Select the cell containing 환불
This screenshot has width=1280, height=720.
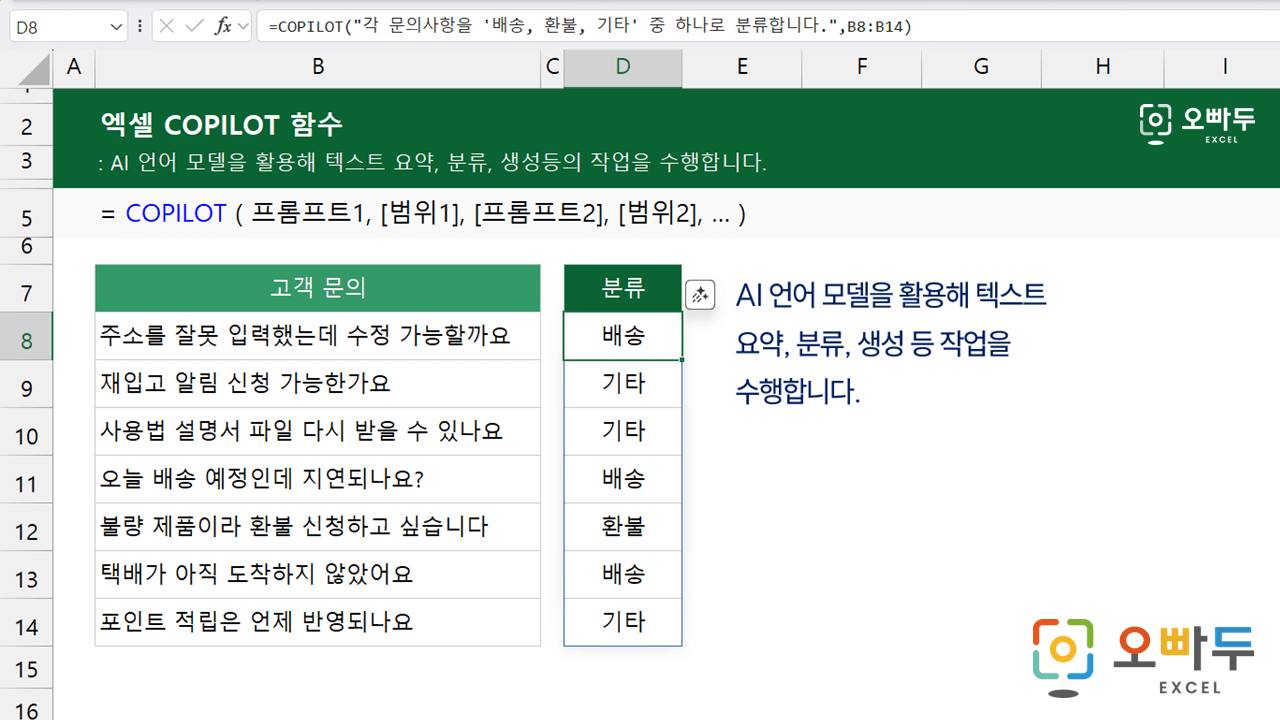[x=623, y=527]
